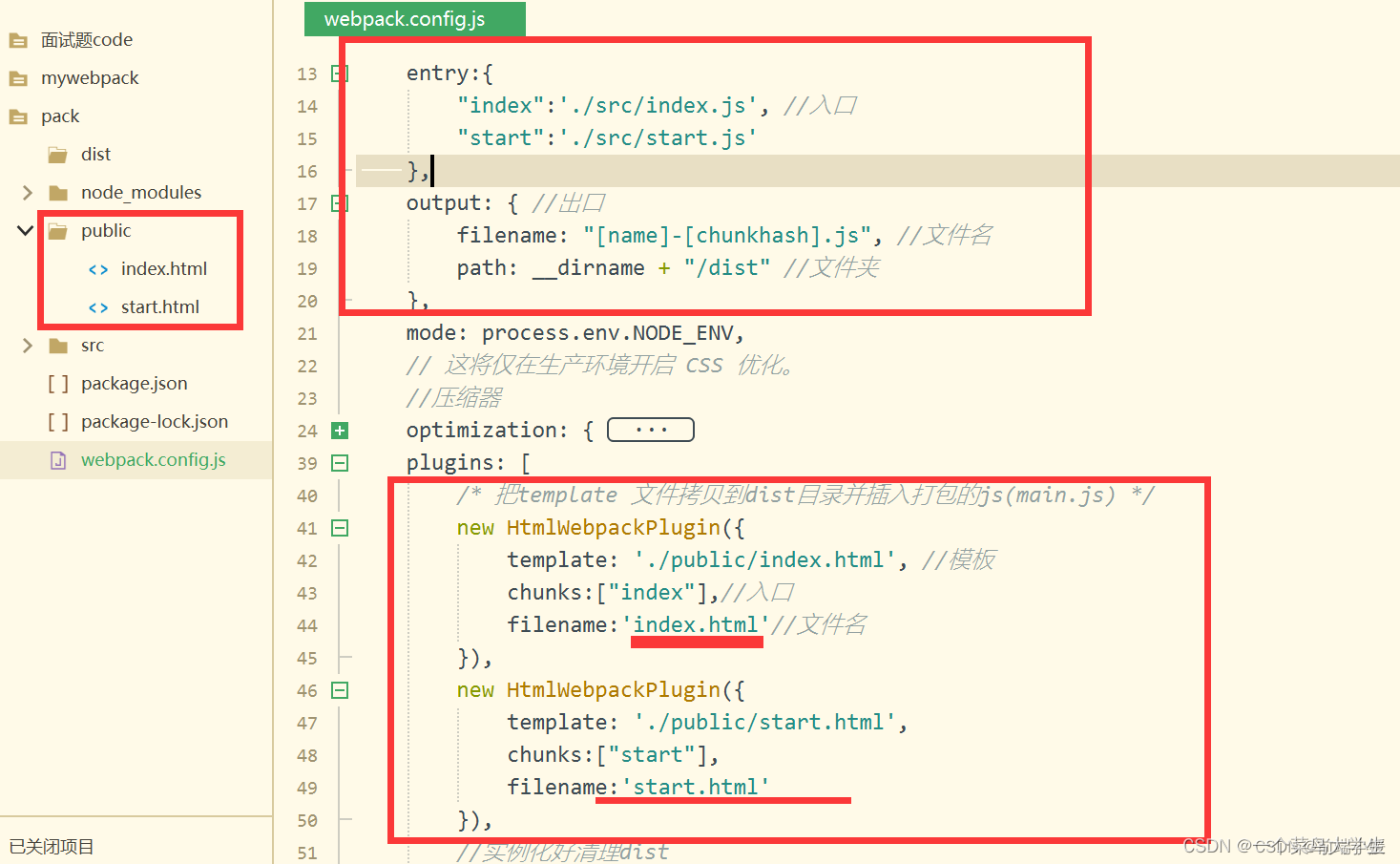1400x864 pixels.
Task: Collapse the first HtmlWebpackPlugin block at line 41
Action: point(340,528)
